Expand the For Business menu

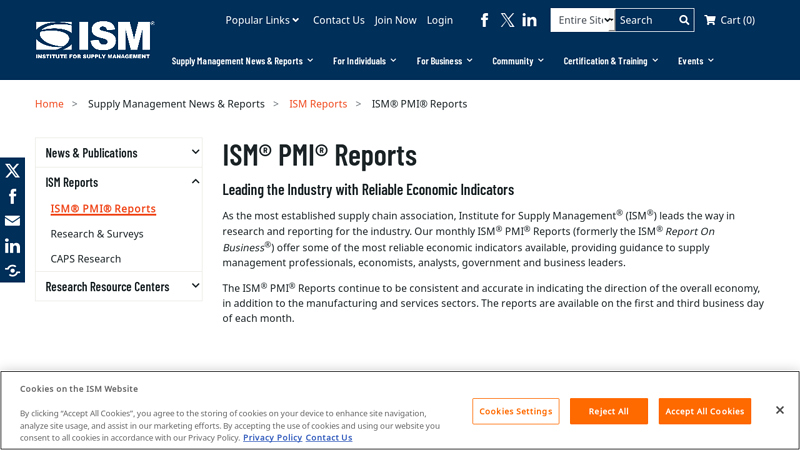coord(444,61)
